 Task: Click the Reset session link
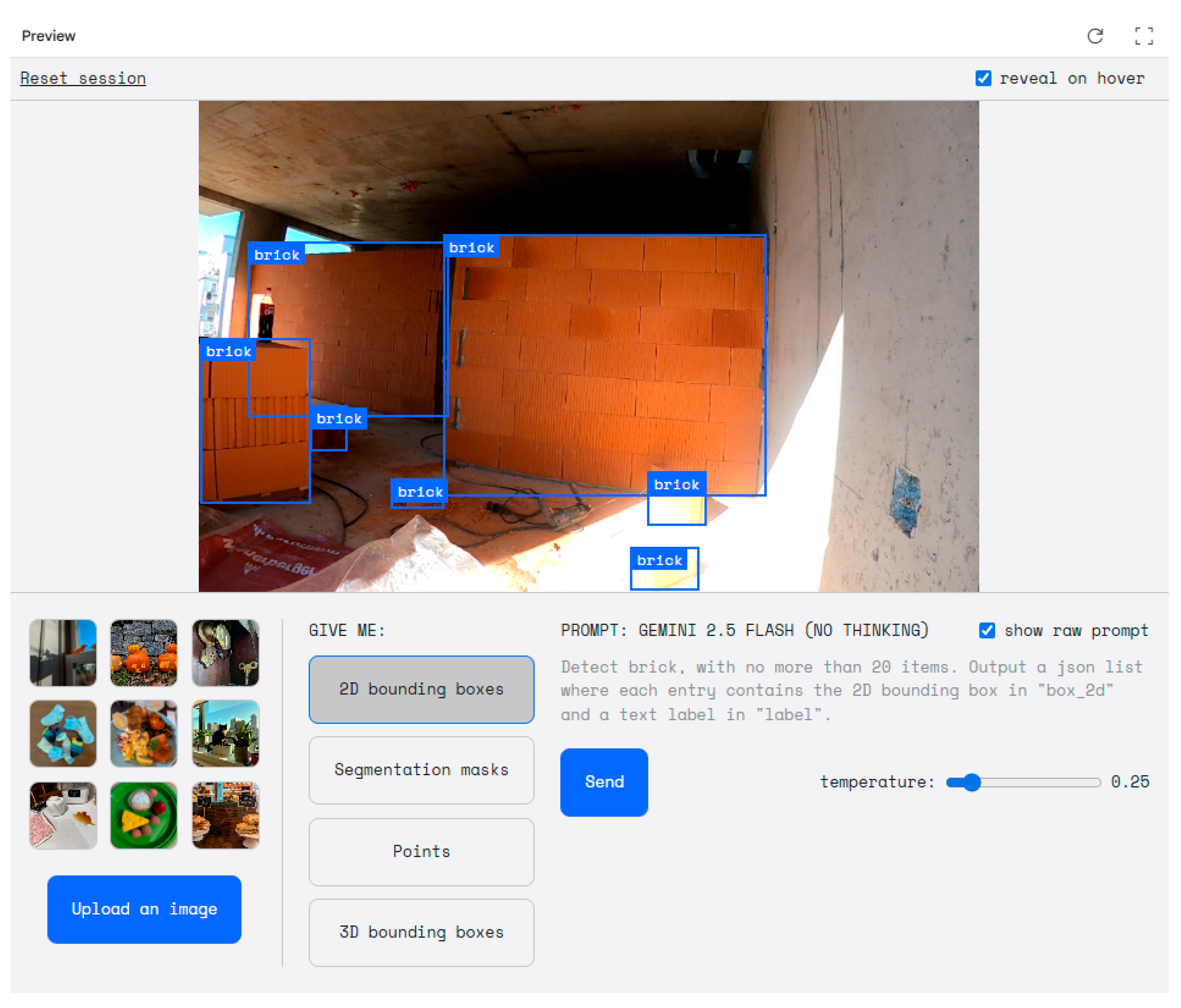(83, 78)
